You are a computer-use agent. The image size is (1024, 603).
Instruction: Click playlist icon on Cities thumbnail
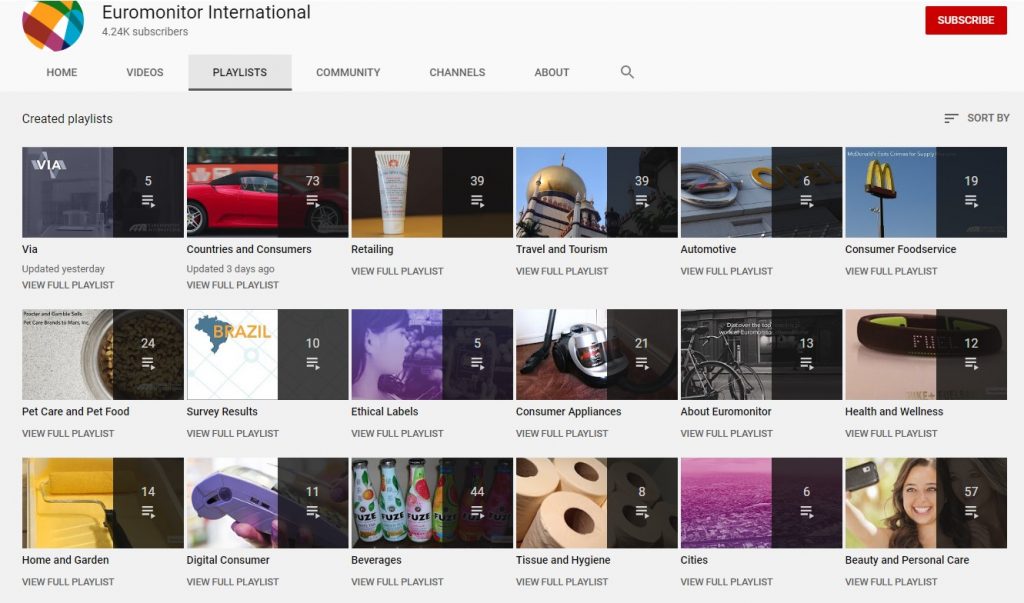tap(806, 512)
